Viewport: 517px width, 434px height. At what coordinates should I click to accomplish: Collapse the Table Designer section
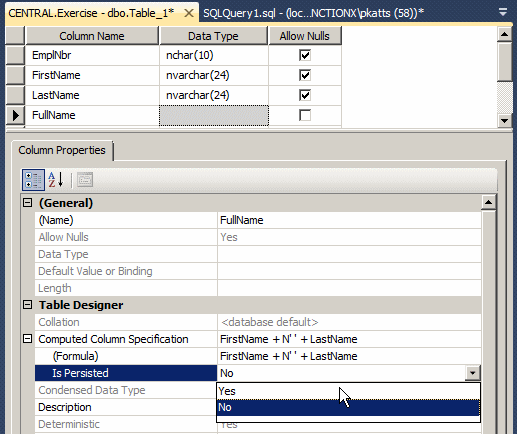28,305
